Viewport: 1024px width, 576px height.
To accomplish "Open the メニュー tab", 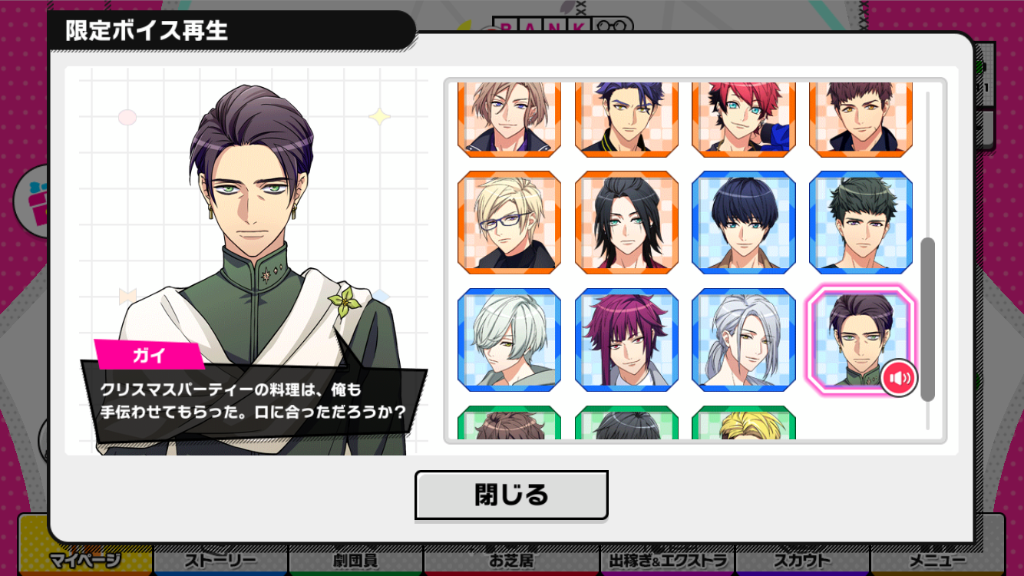I will 937,560.
